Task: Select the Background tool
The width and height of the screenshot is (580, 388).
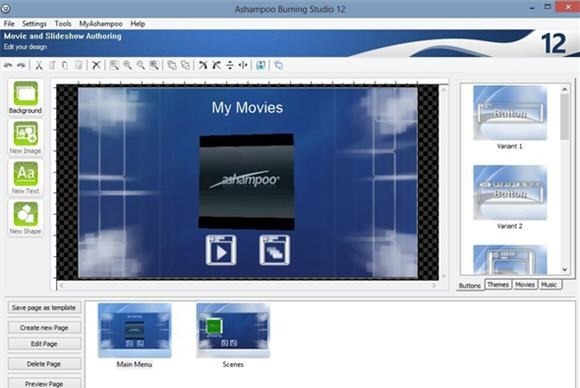Action: (26, 98)
